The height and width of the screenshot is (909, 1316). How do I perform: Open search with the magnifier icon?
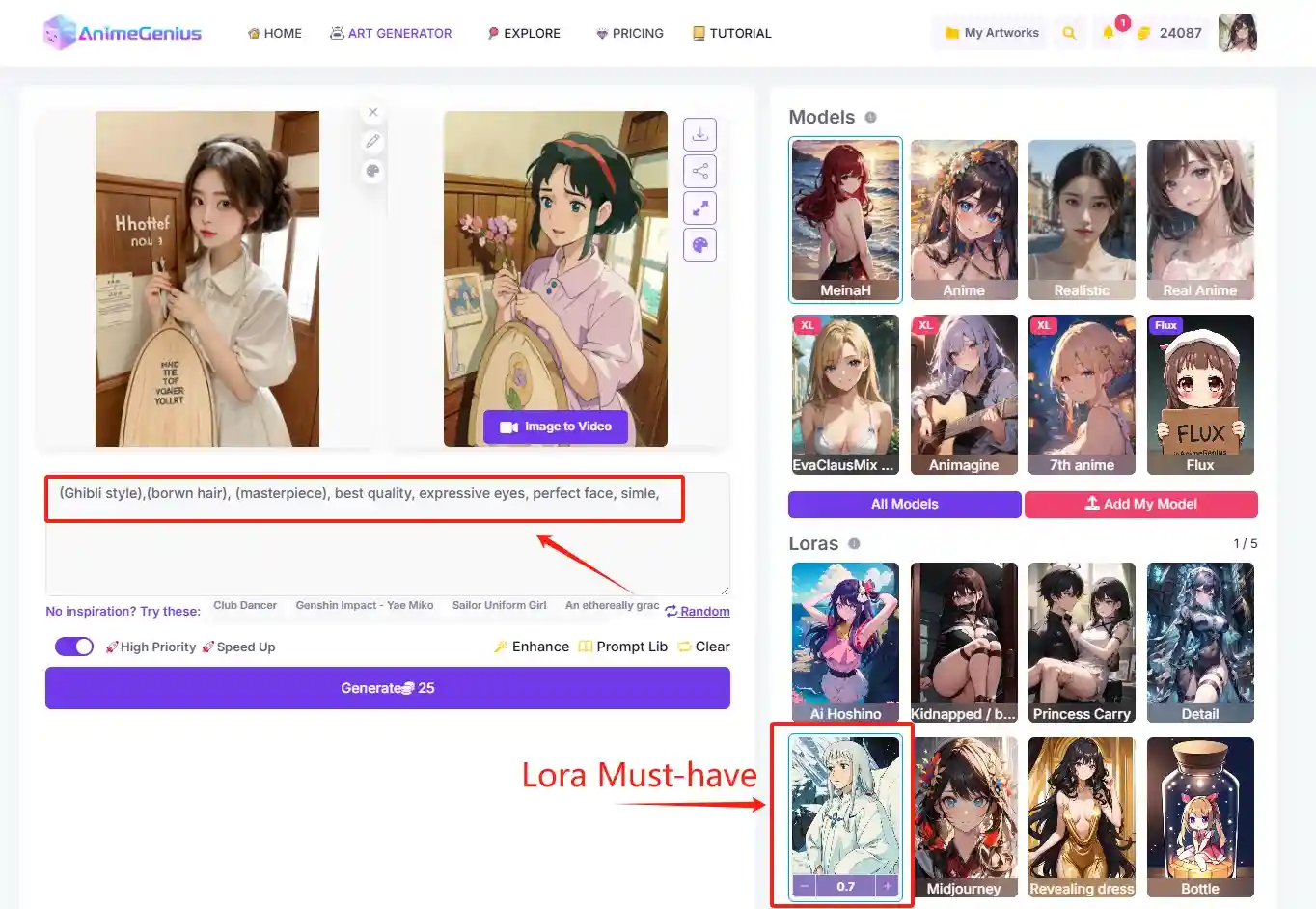[x=1069, y=32]
